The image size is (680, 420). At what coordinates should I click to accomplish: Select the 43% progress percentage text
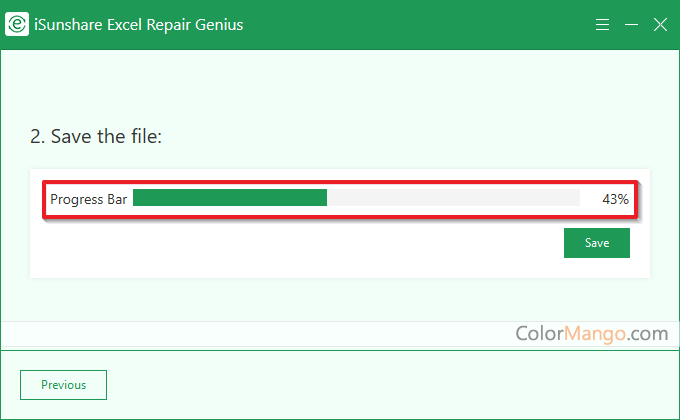tap(615, 199)
